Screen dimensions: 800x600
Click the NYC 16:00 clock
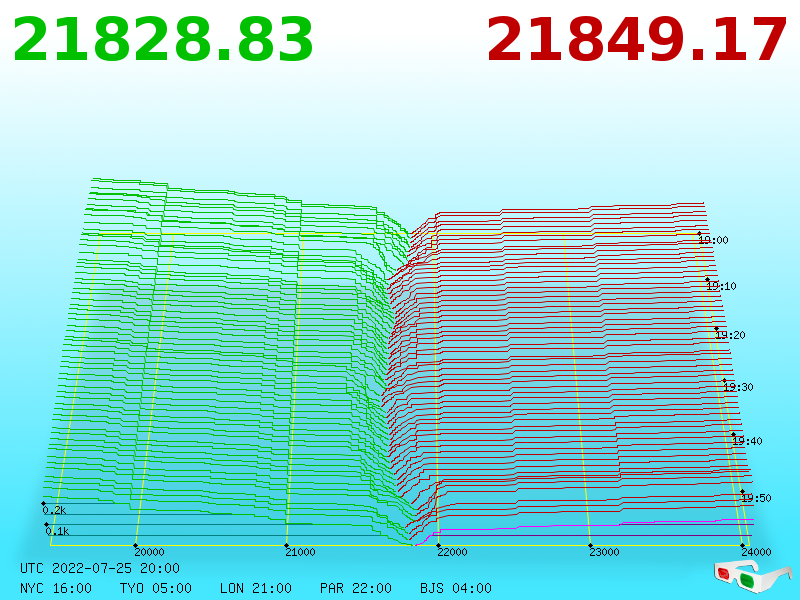[56, 588]
